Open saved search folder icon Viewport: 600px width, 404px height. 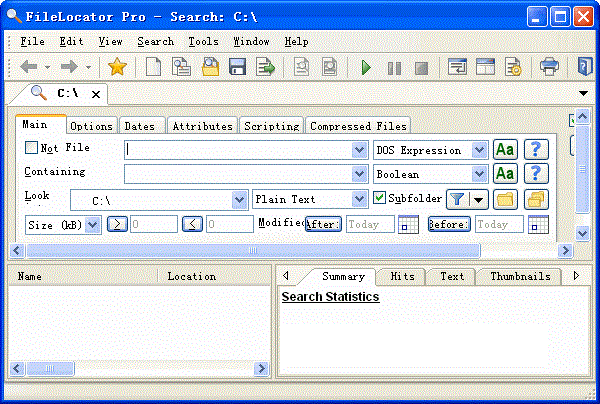[210, 67]
